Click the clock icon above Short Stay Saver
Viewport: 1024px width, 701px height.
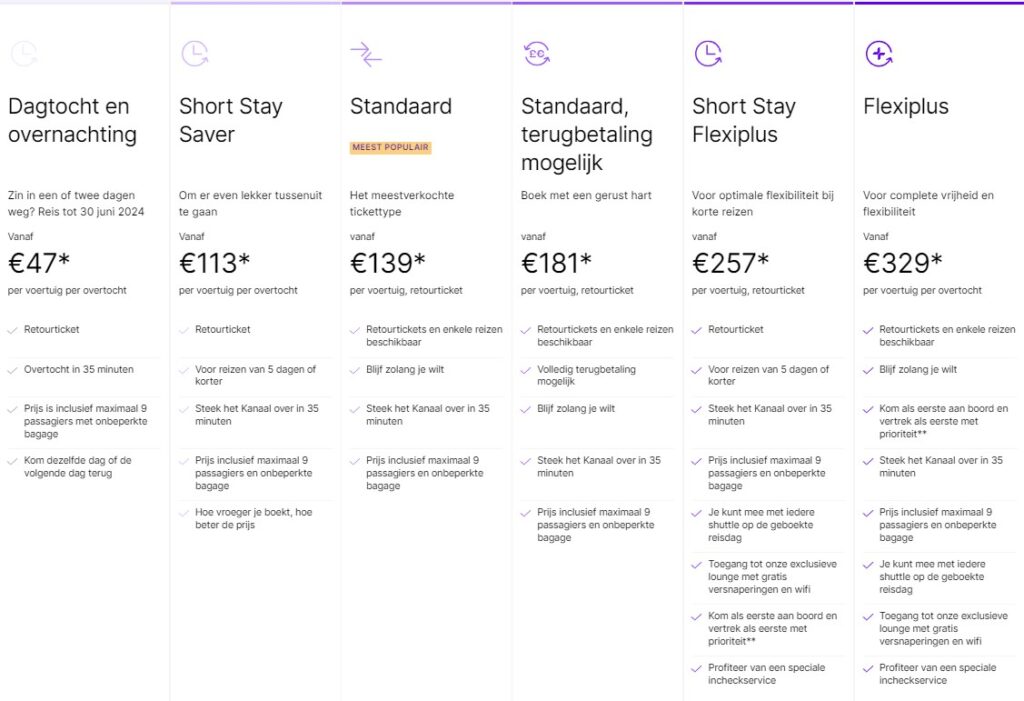click(195, 54)
